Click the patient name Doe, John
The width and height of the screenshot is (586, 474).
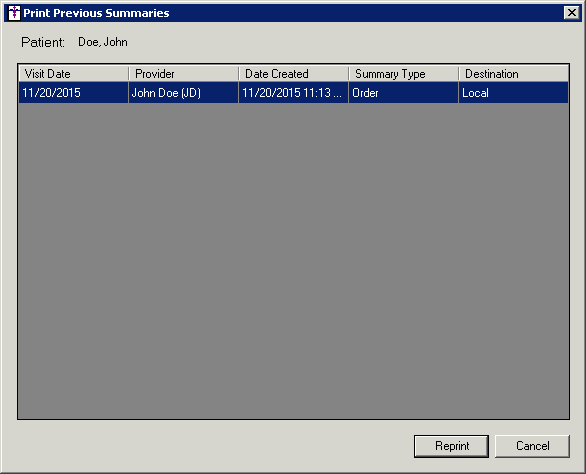click(x=103, y=42)
